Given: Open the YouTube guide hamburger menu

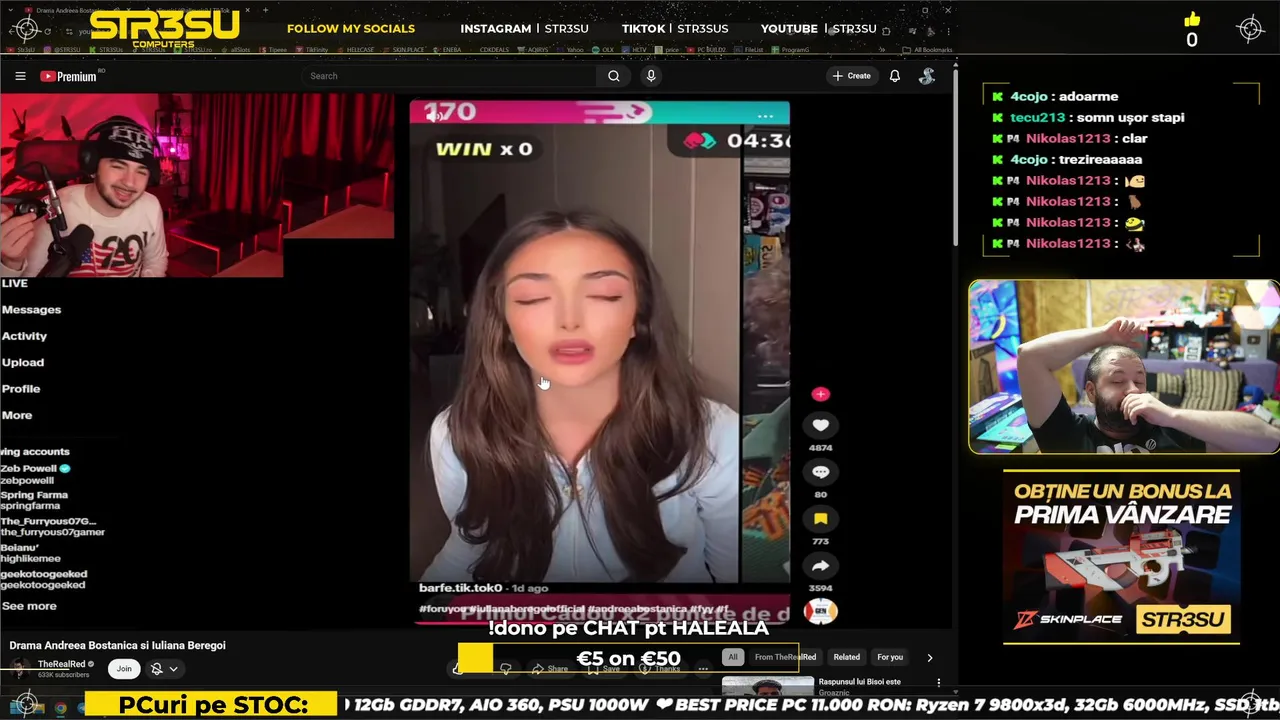Looking at the screenshot, I should tap(20, 76).
